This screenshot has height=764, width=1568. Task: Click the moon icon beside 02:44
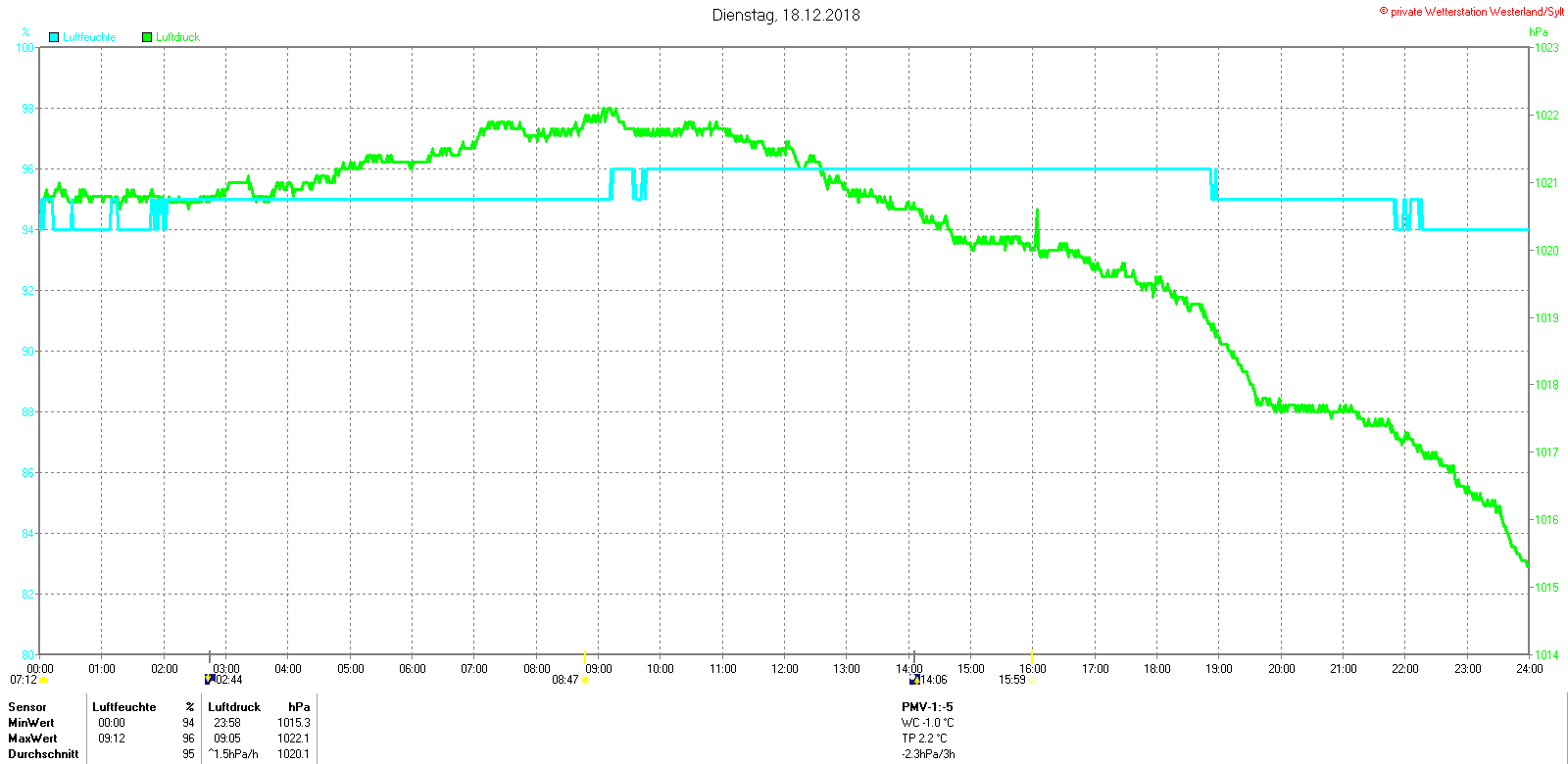(x=210, y=679)
